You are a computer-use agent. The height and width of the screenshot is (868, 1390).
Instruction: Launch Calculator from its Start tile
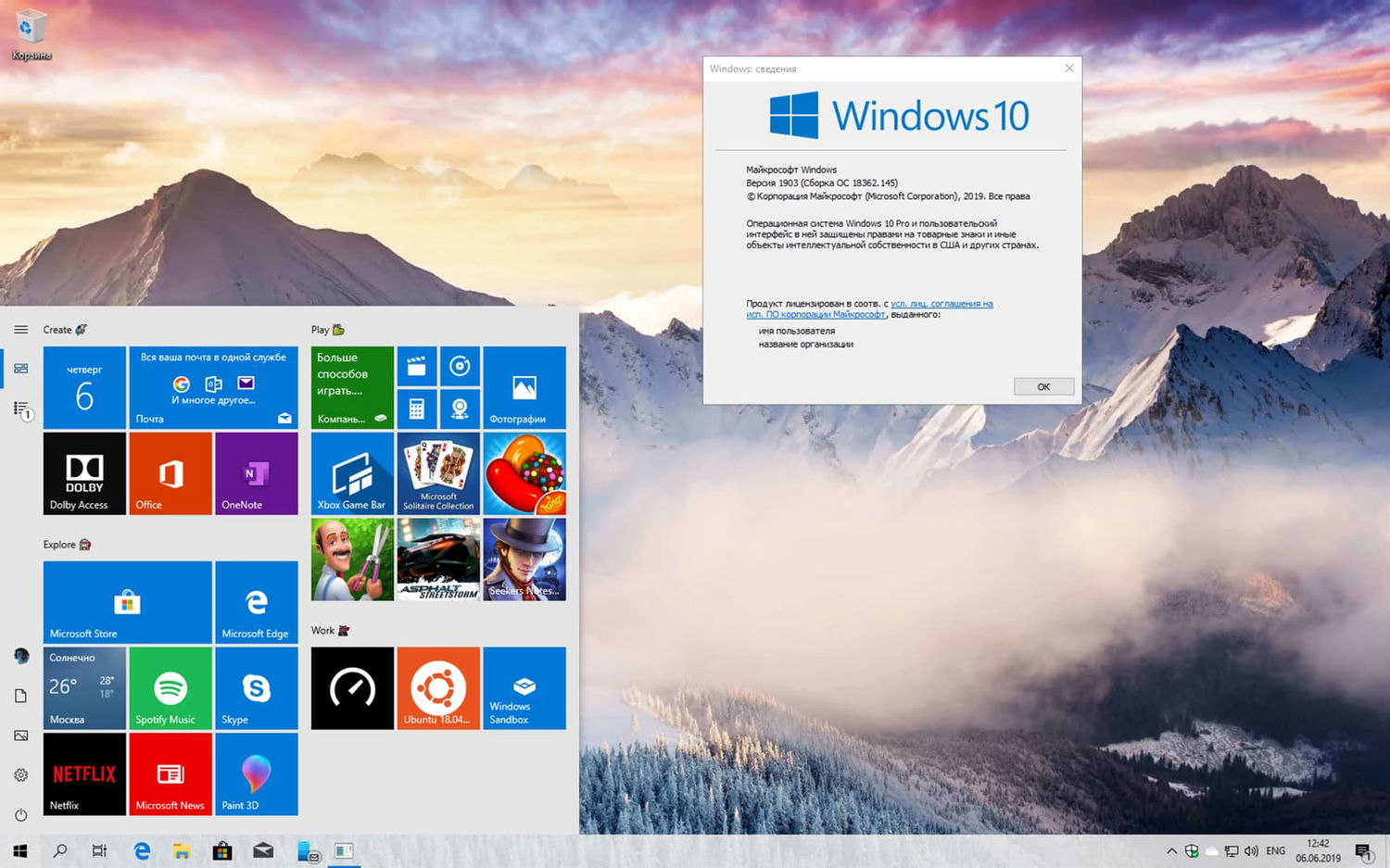click(x=416, y=409)
